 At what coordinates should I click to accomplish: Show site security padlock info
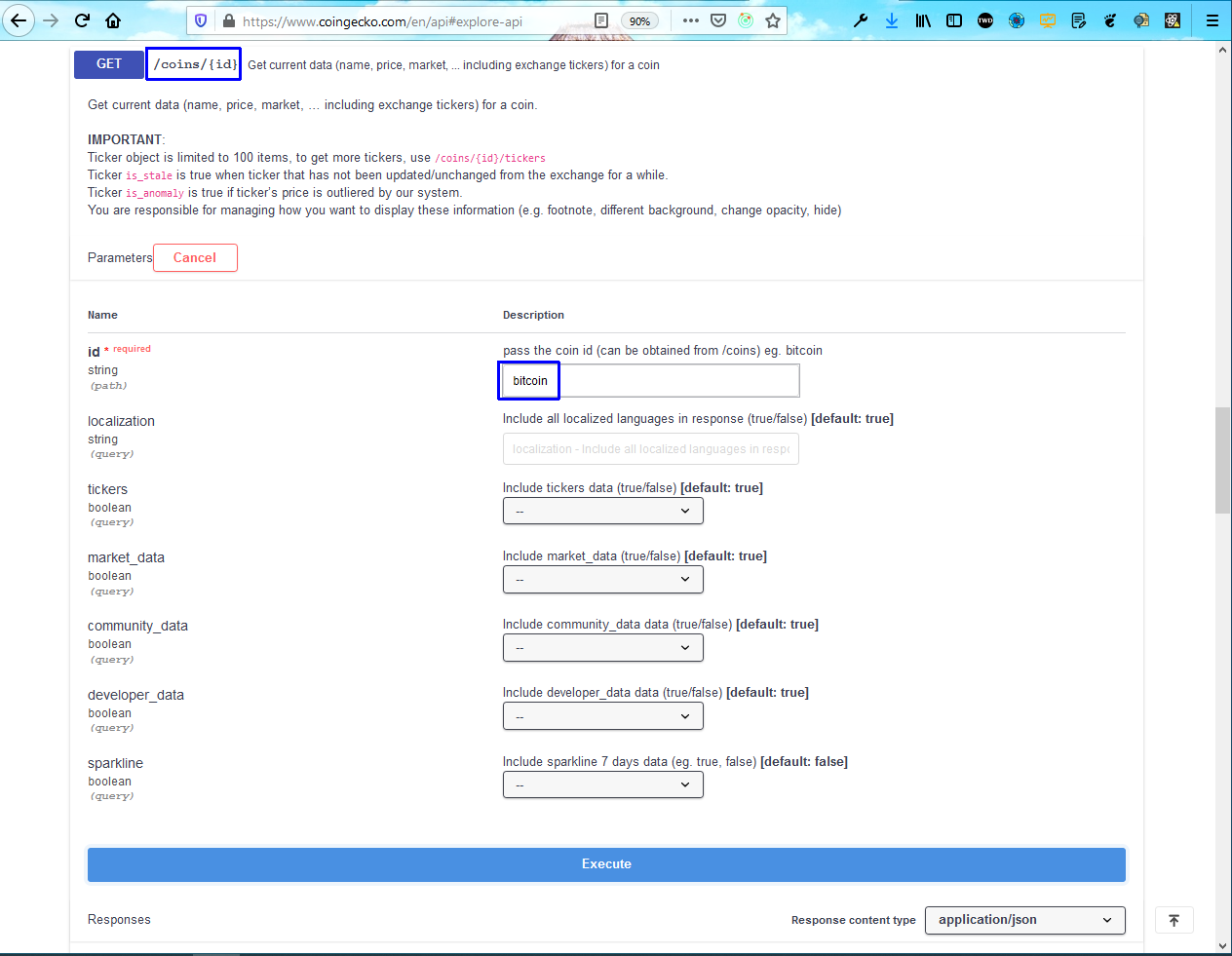pyautogui.click(x=229, y=20)
